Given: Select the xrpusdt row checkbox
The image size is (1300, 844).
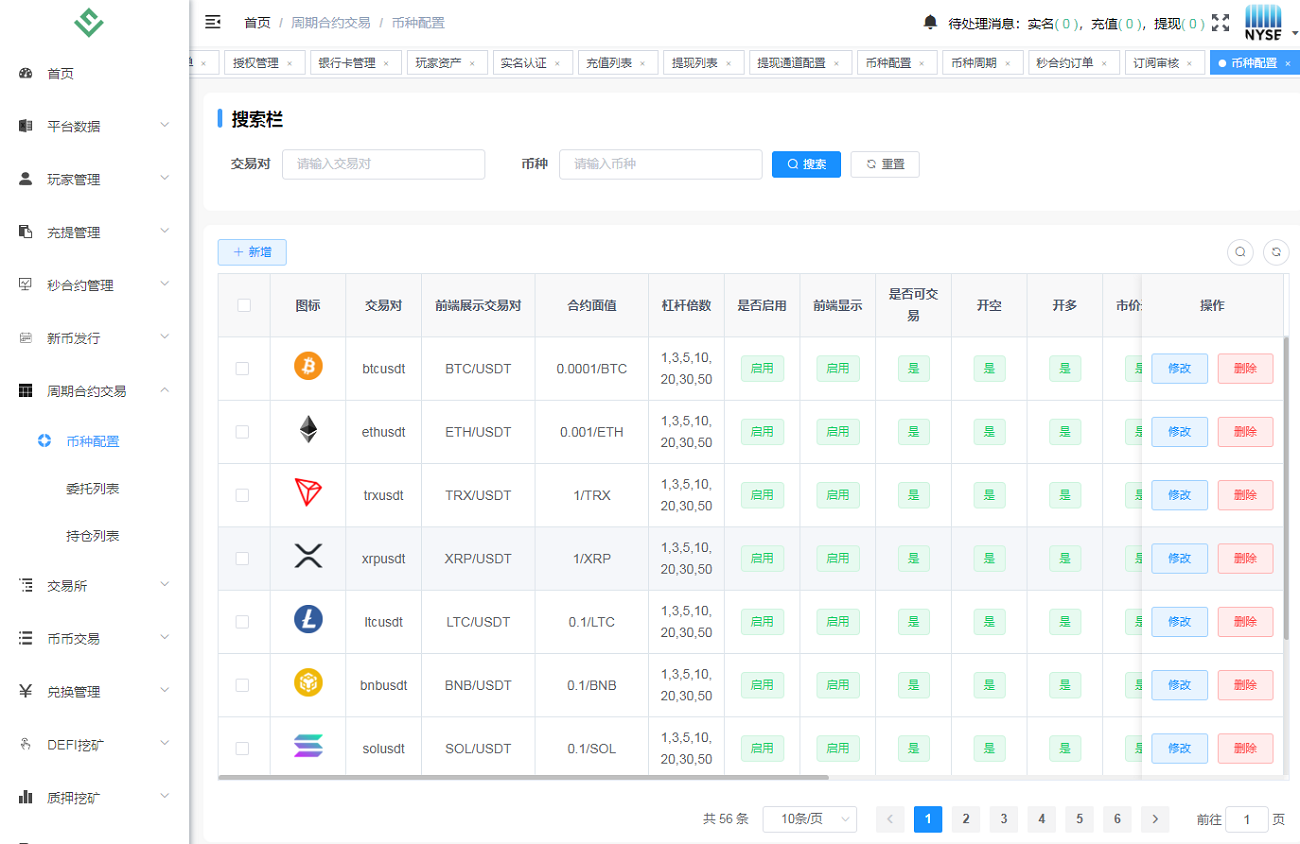Looking at the screenshot, I should pos(243,558).
